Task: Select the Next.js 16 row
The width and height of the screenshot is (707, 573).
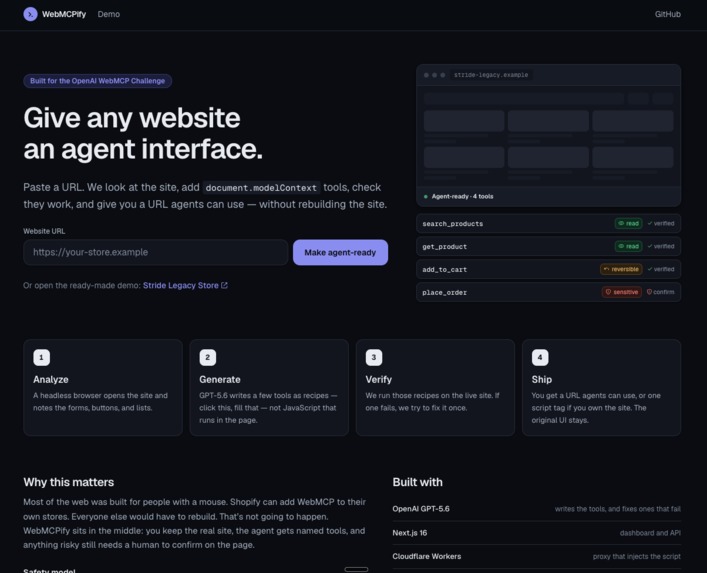Action: point(537,533)
